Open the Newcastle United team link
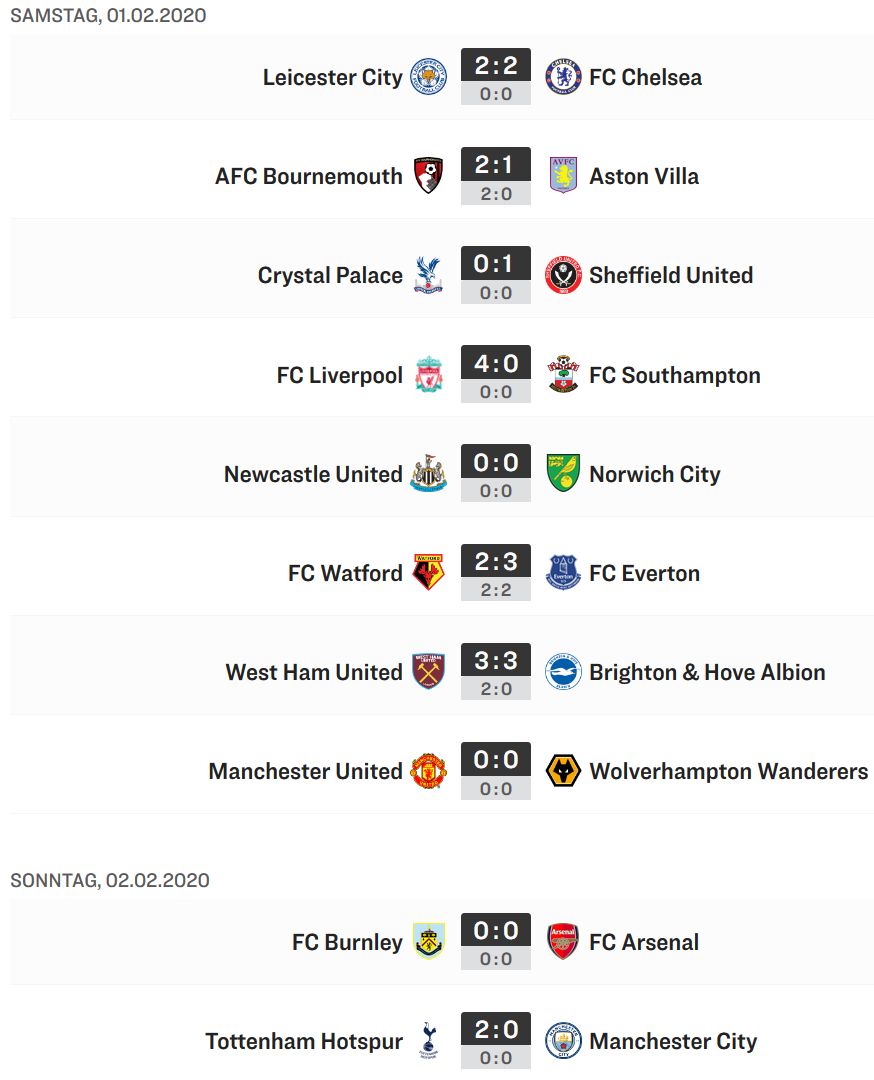This screenshot has width=874, height=1080. 313,474
